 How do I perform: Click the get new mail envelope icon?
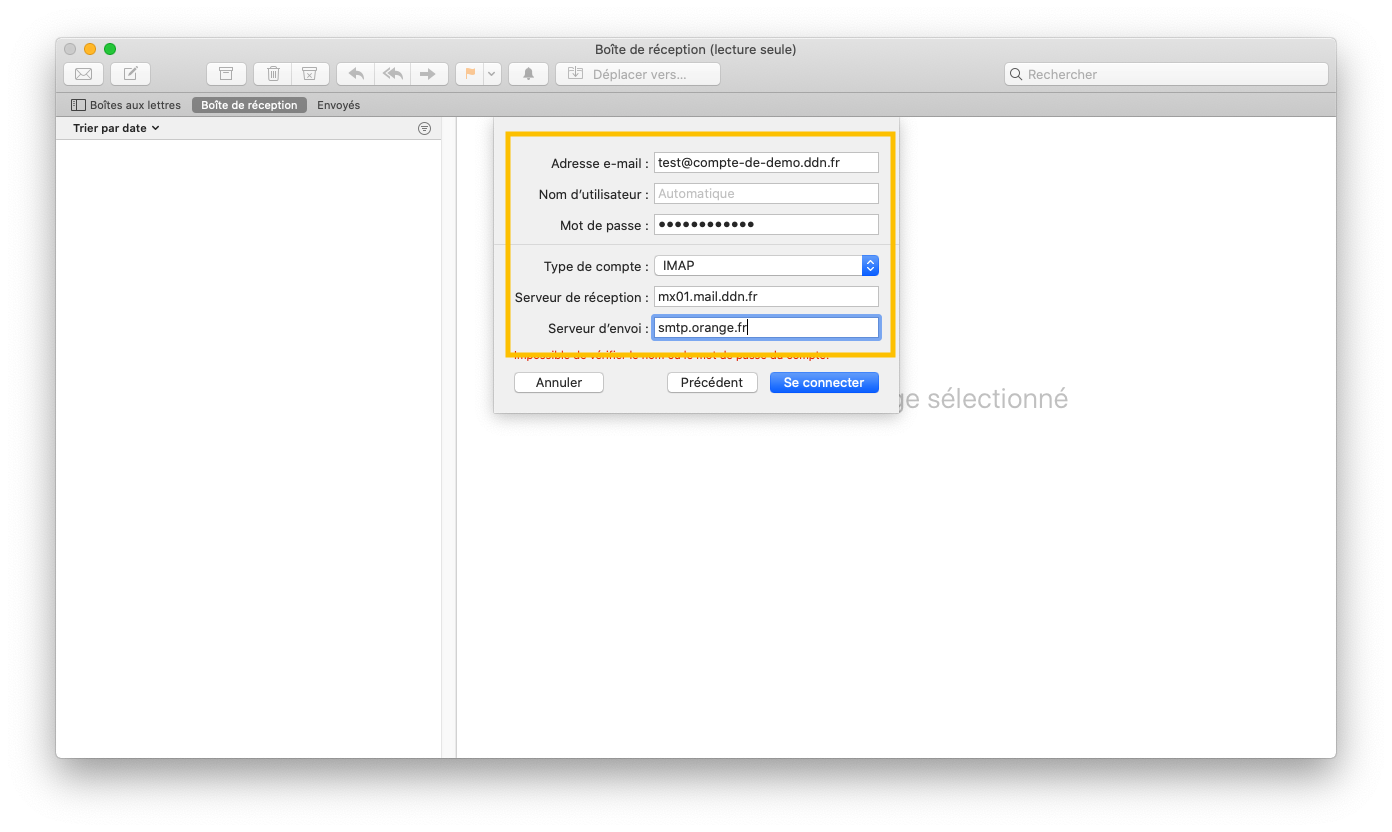(84, 74)
